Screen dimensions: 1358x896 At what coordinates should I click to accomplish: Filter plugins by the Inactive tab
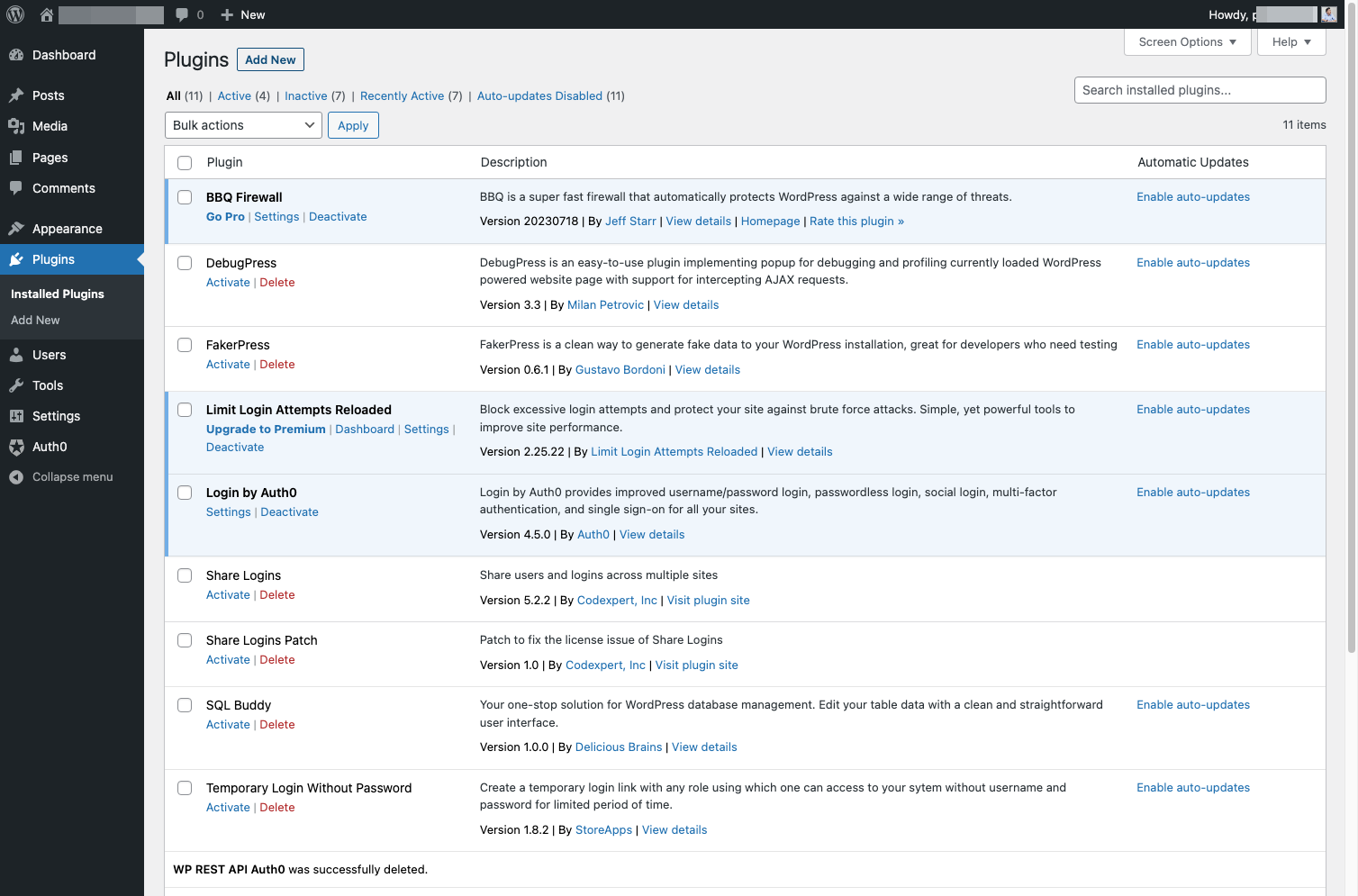coord(306,95)
